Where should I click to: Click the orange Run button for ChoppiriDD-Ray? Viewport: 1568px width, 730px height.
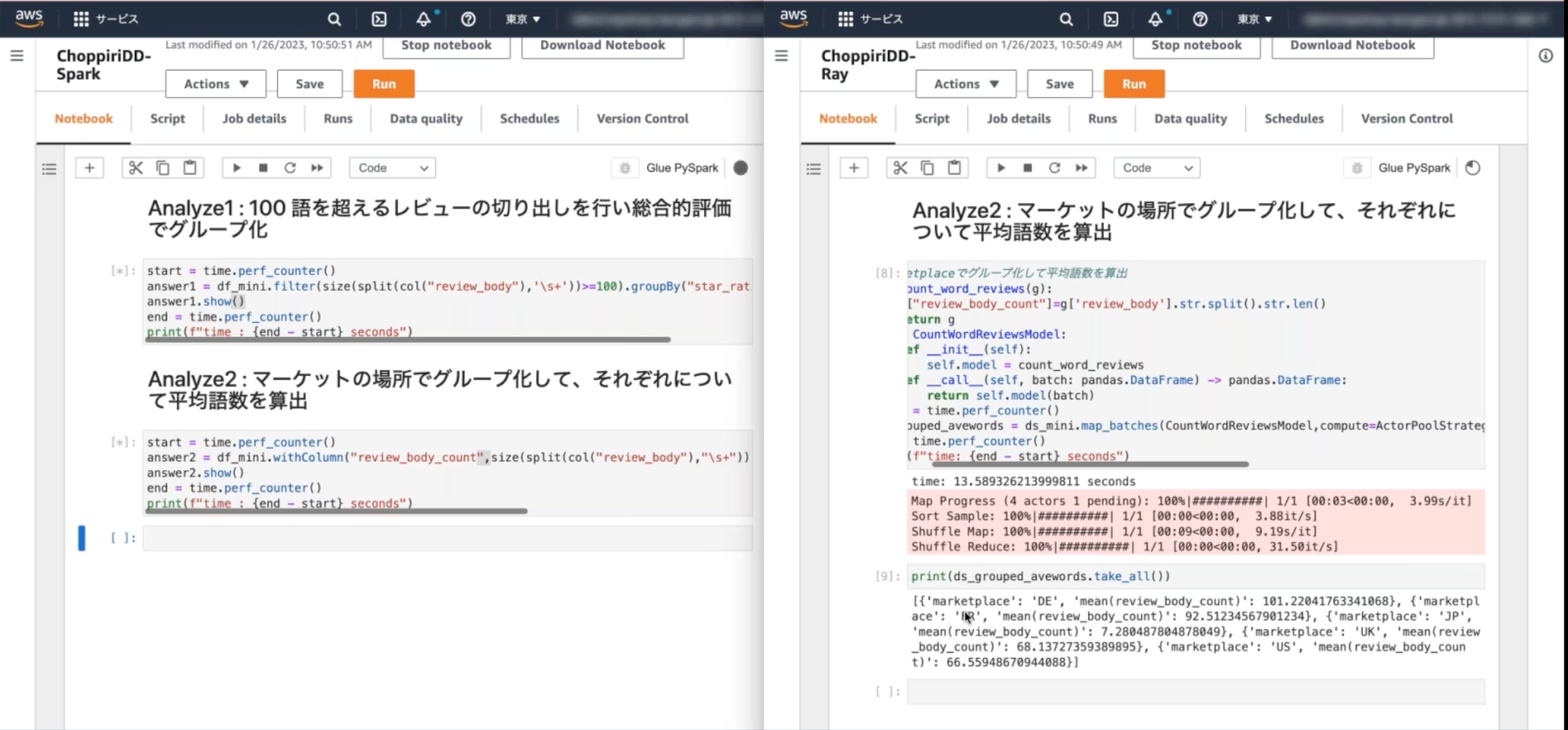[x=1133, y=84]
